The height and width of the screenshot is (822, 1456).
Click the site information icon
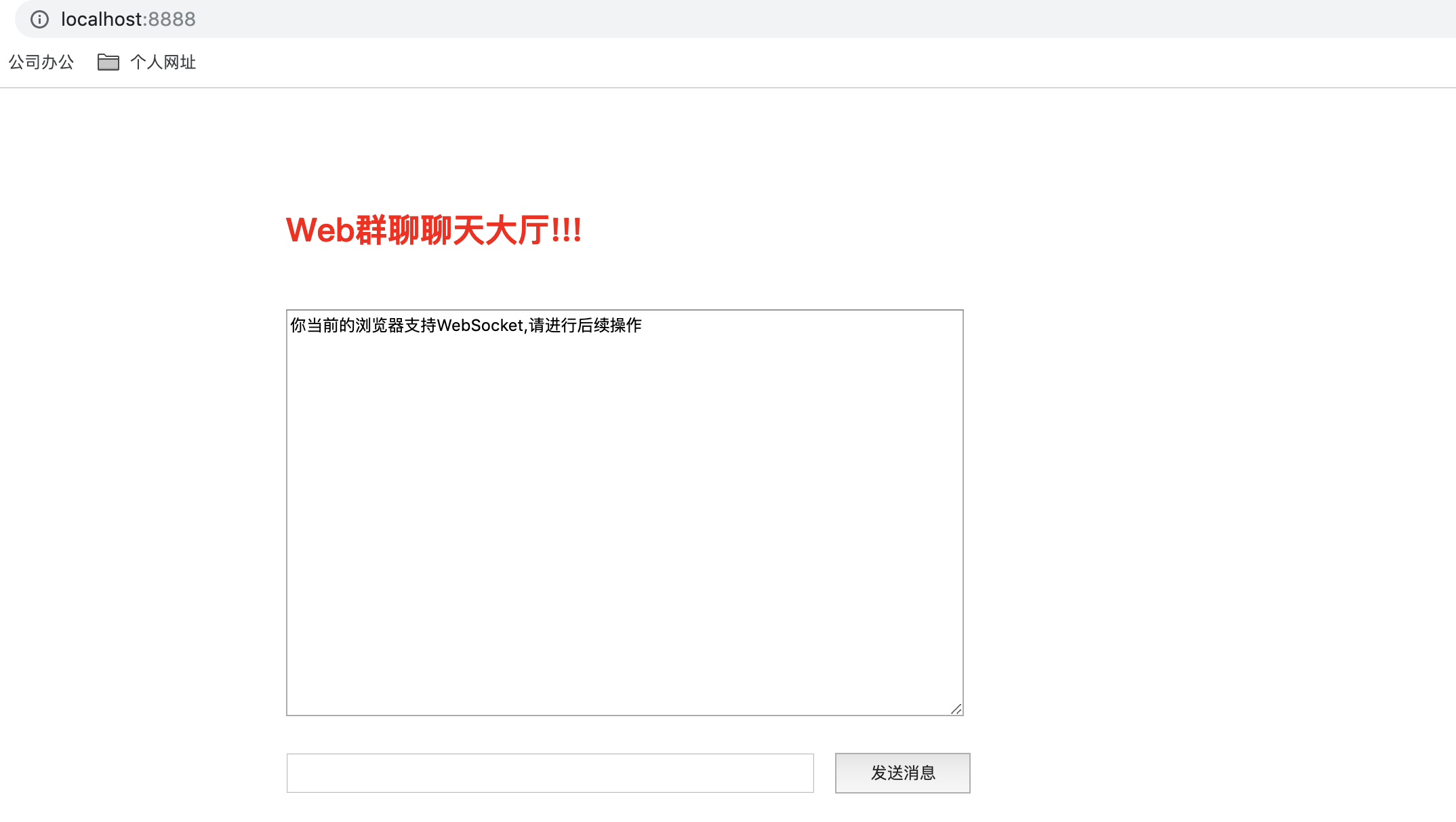pyautogui.click(x=40, y=19)
